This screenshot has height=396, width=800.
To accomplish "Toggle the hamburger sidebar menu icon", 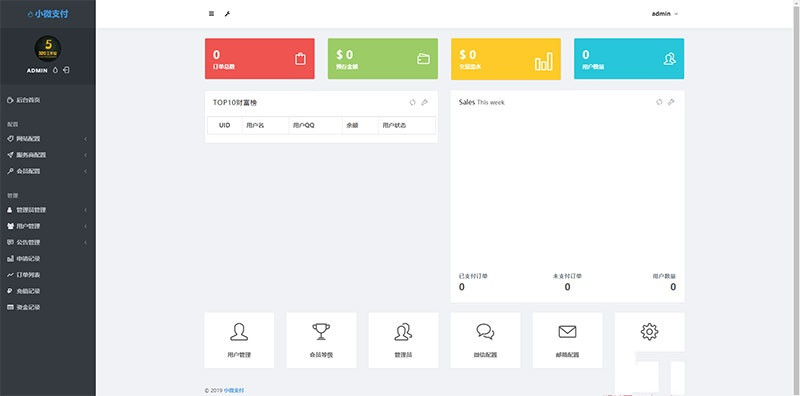I will [211, 14].
